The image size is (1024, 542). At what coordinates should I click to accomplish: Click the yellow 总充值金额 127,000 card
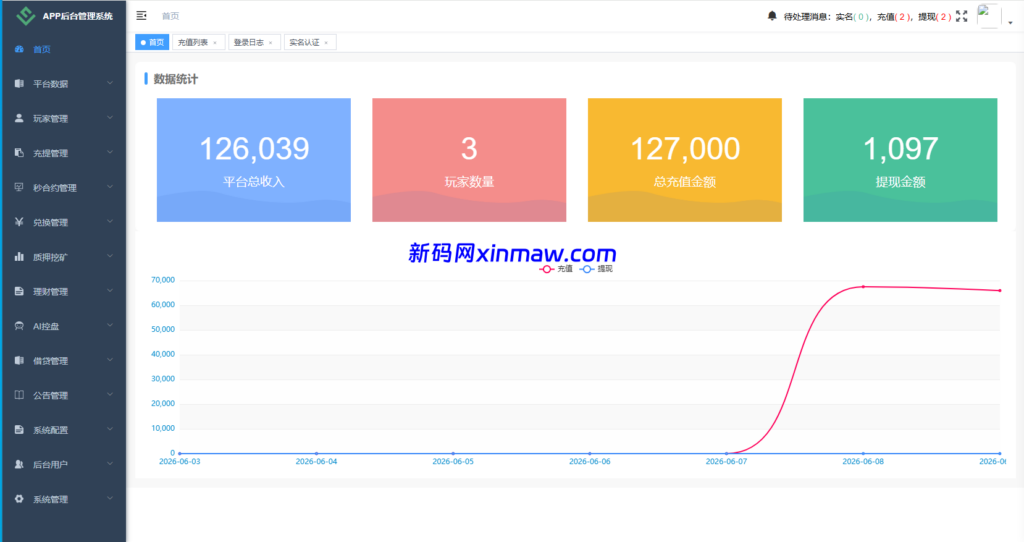(684, 160)
